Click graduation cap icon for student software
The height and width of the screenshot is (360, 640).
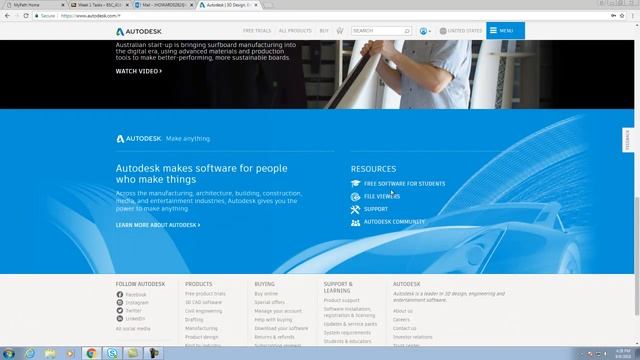[x=356, y=184]
